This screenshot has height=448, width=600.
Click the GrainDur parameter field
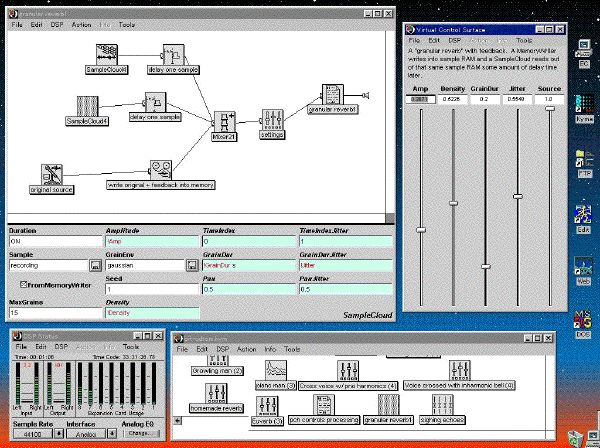pos(249,265)
